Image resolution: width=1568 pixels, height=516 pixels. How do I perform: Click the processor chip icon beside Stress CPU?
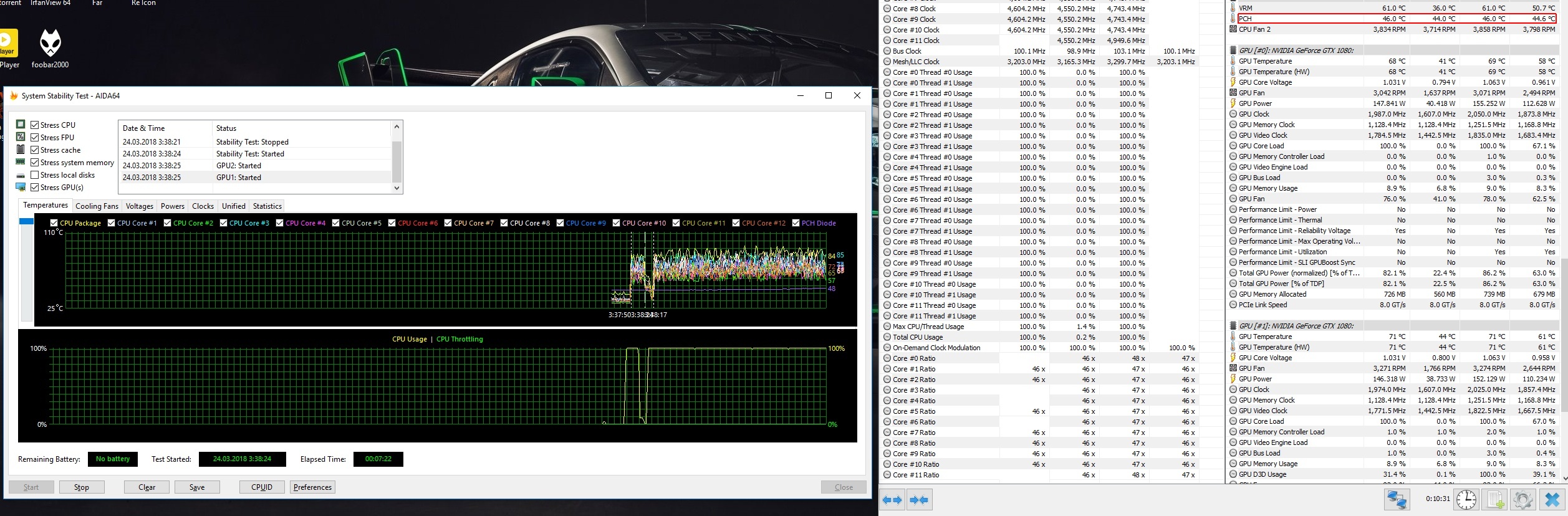click(21, 125)
